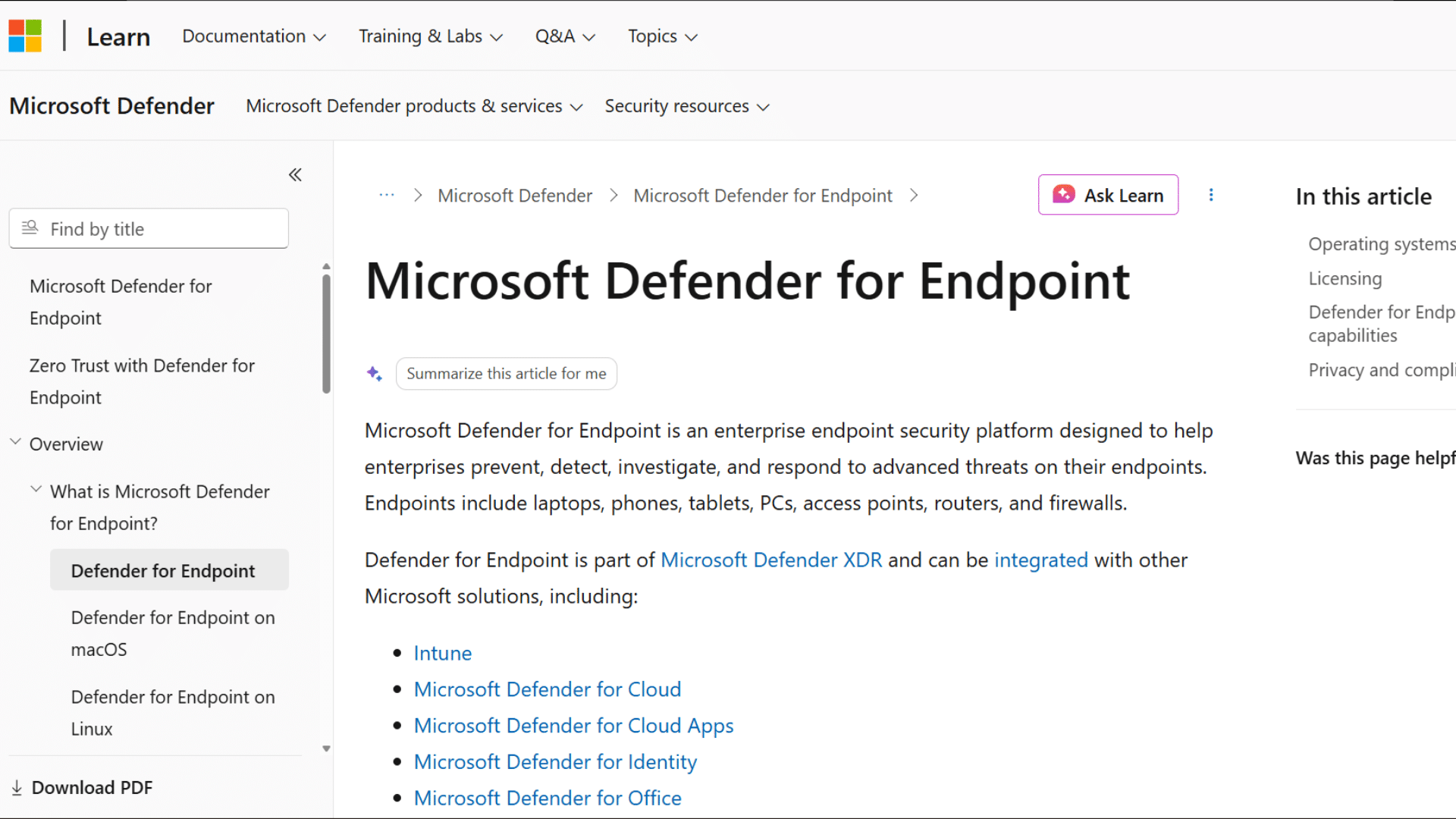Jump to Operating systems section
The height and width of the screenshot is (819, 1456).
[1381, 244]
